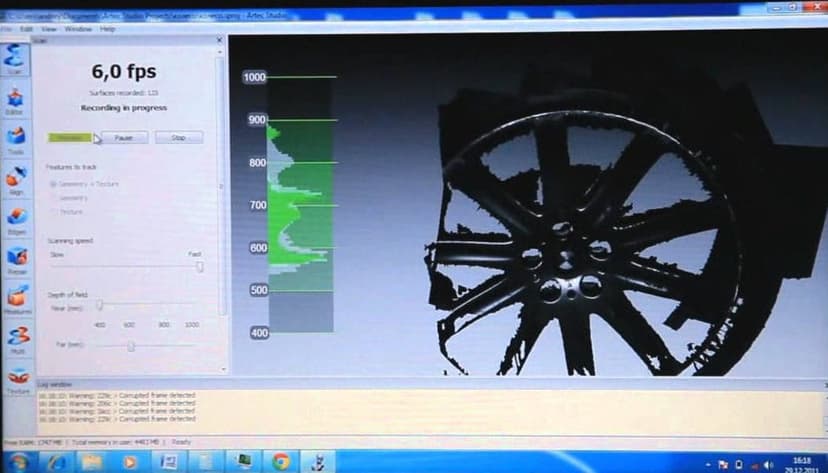The height and width of the screenshot is (473, 828).
Task: Open the File menu
Action: pos(6,29)
